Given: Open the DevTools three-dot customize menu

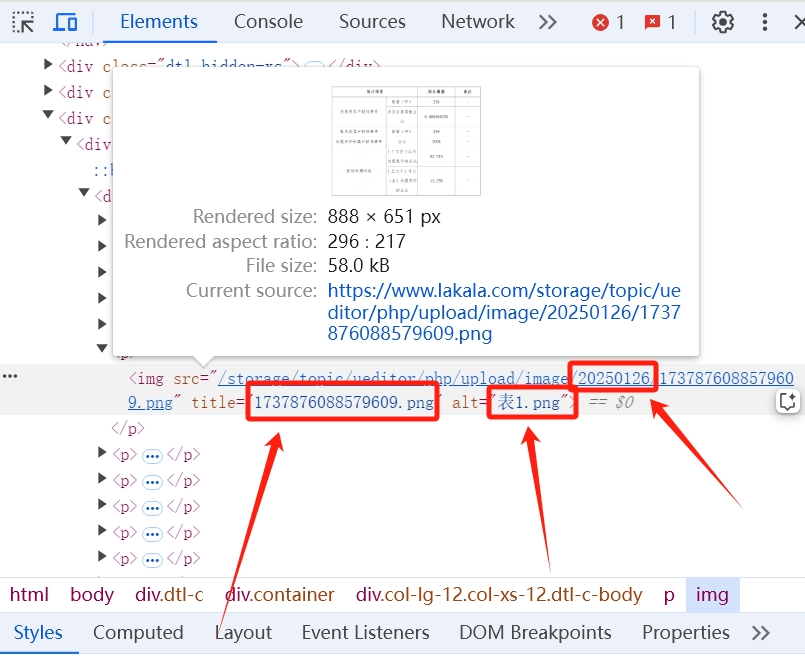Looking at the screenshot, I should [x=765, y=22].
